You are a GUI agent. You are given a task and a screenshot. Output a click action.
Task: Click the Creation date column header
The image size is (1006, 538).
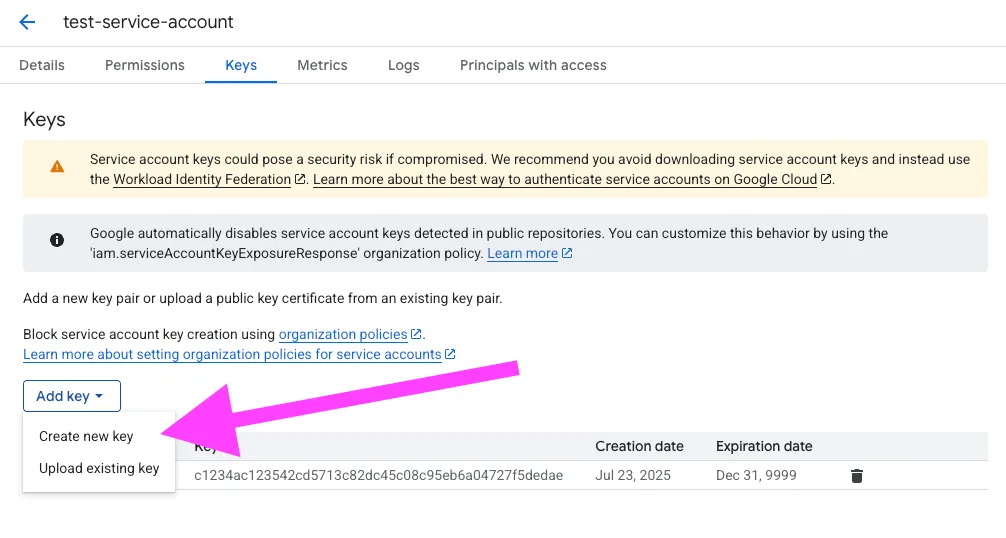(639, 446)
